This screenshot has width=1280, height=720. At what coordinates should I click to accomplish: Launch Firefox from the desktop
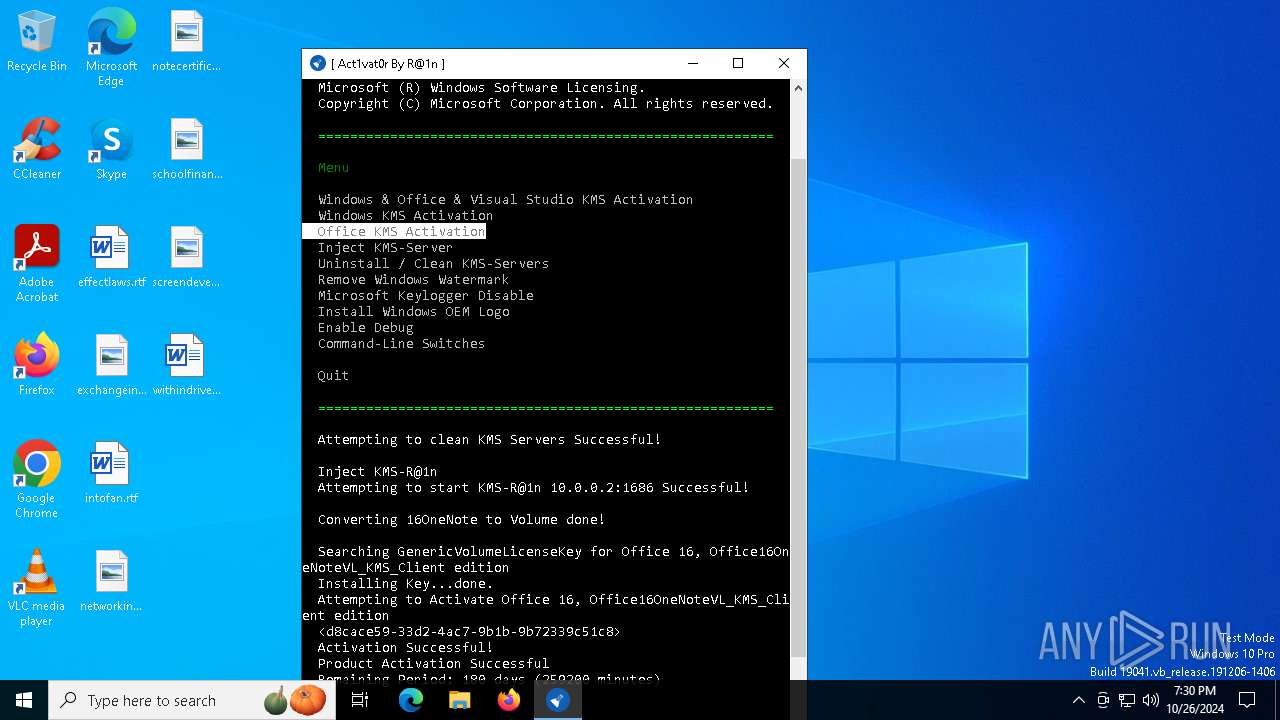click(37, 365)
